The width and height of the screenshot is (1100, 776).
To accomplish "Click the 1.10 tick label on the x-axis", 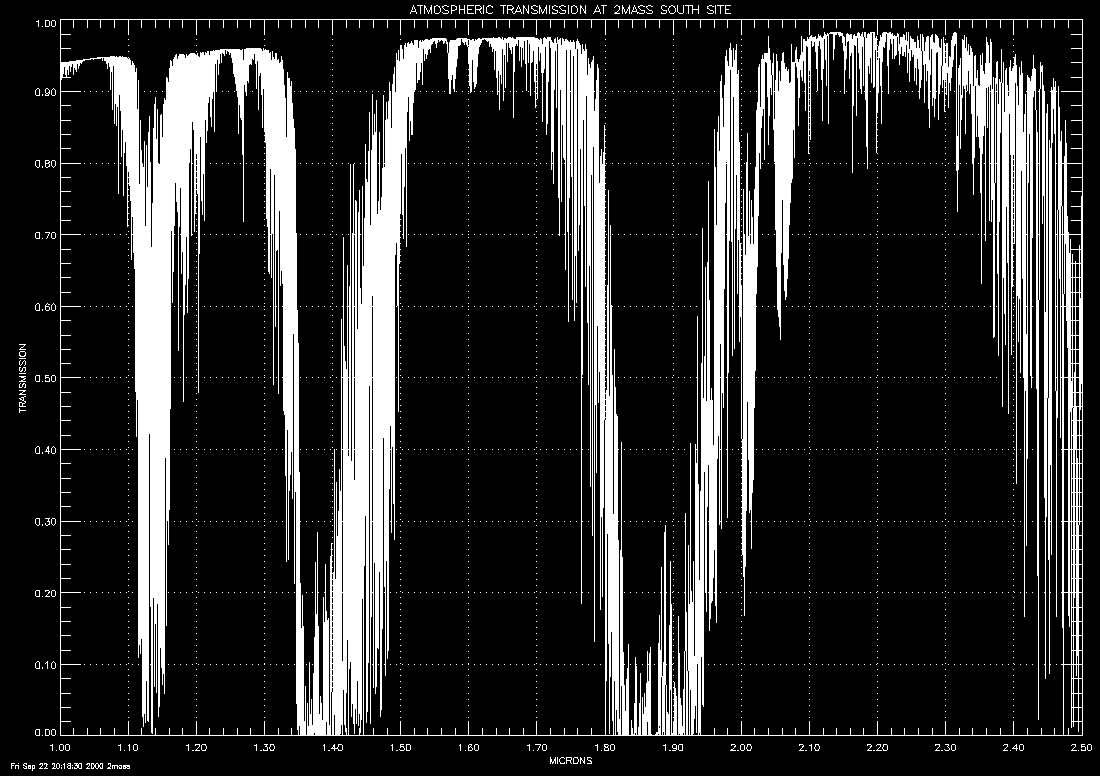I will [x=128, y=747].
